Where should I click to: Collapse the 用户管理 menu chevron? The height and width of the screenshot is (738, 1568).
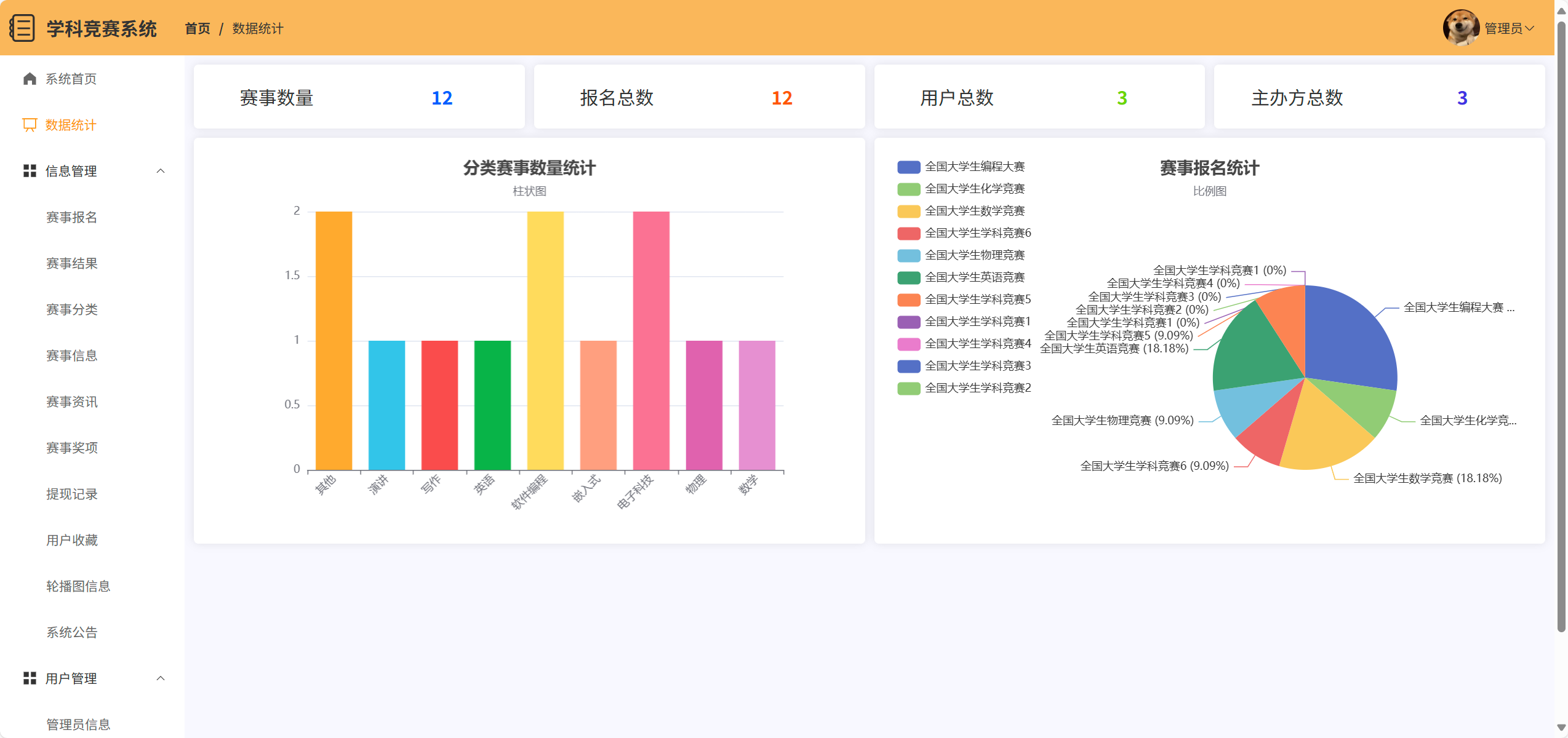(x=161, y=678)
